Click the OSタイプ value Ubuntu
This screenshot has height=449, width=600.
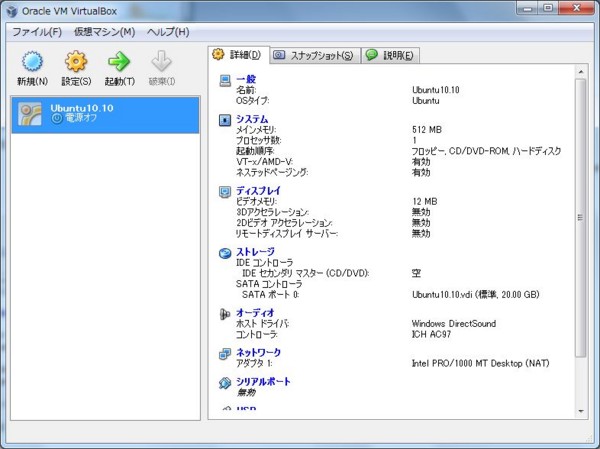pyautogui.click(x=426, y=101)
